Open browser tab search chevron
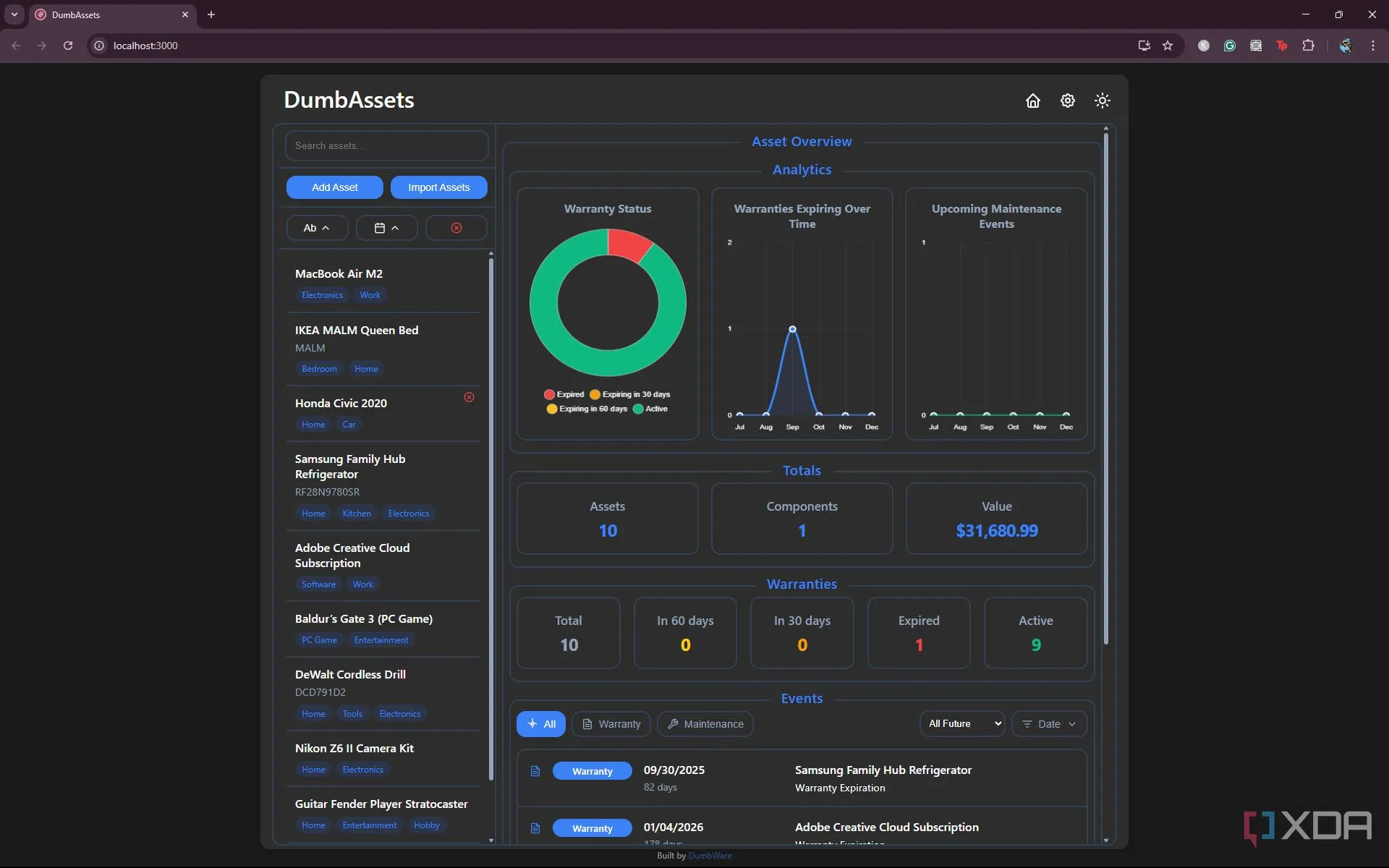This screenshot has height=868, width=1389. (14, 14)
